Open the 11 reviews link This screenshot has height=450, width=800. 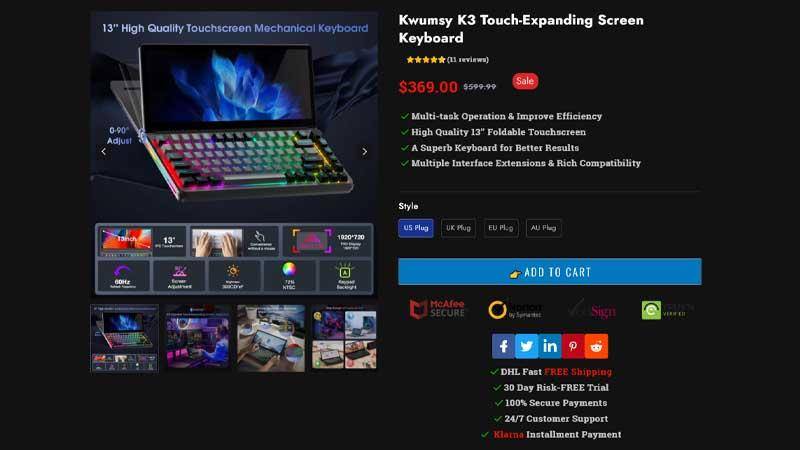tap(468, 60)
